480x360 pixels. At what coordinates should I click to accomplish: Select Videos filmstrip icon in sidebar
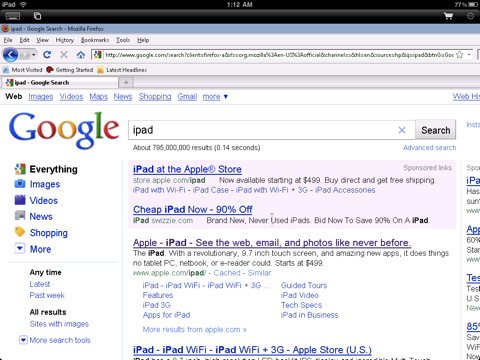click(x=20, y=200)
